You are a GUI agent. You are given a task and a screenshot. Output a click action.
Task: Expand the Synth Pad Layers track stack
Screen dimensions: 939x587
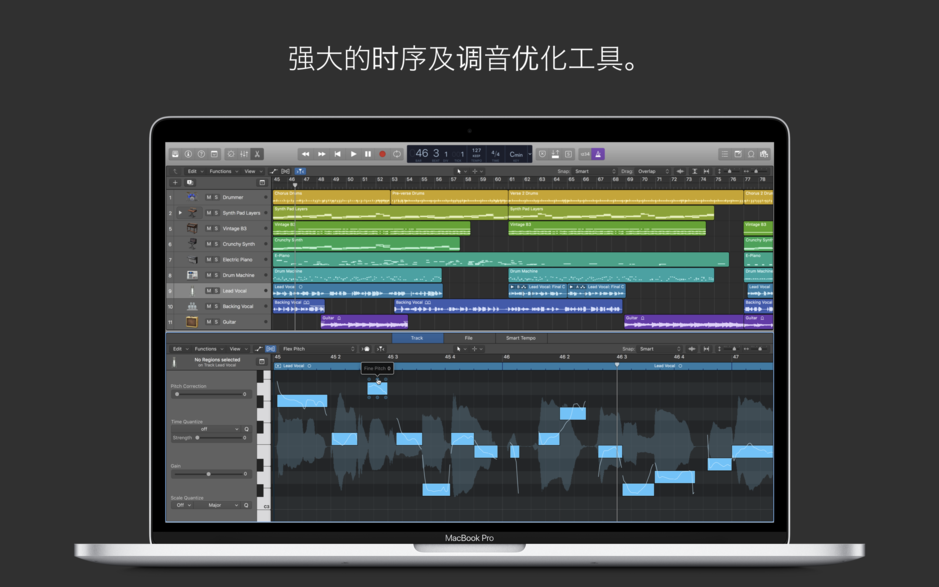pyautogui.click(x=180, y=213)
